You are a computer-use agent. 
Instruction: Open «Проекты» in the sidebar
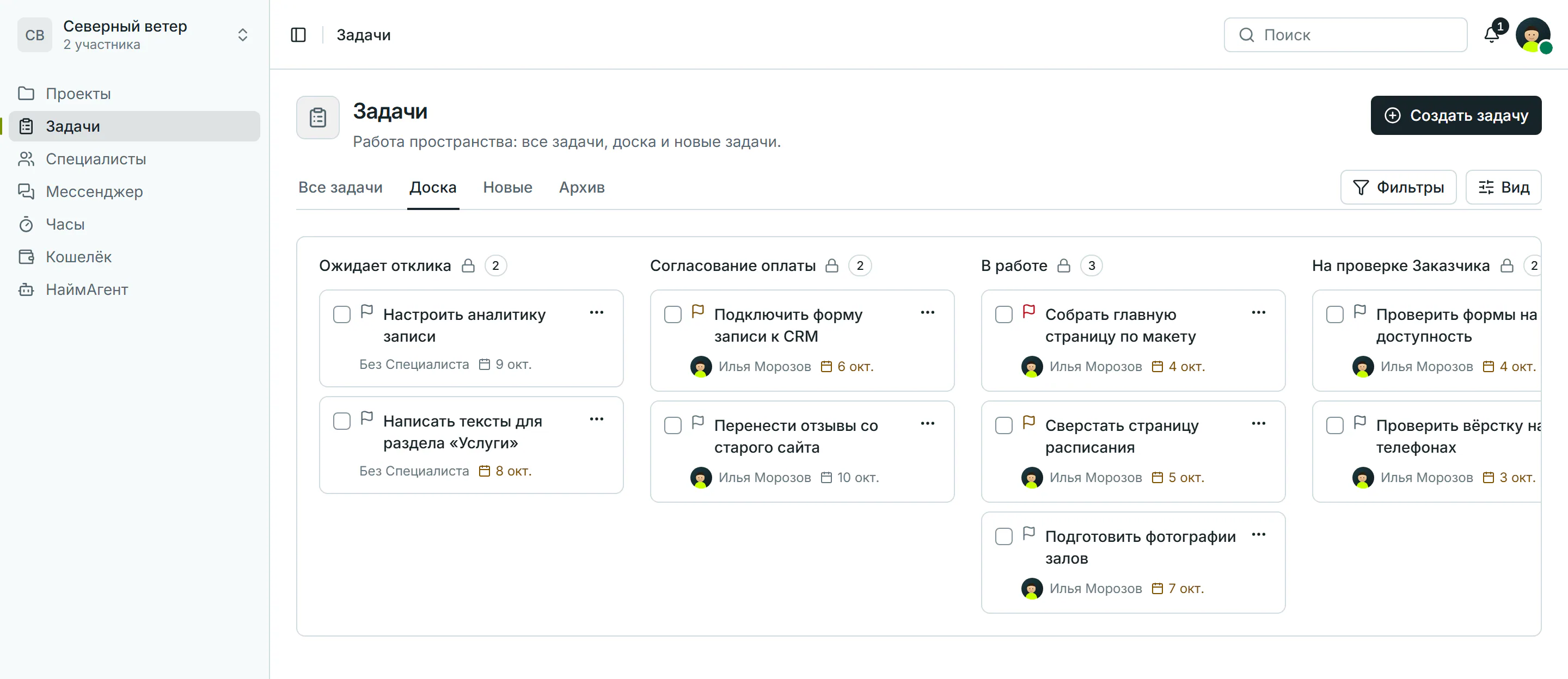click(x=134, y=94)
